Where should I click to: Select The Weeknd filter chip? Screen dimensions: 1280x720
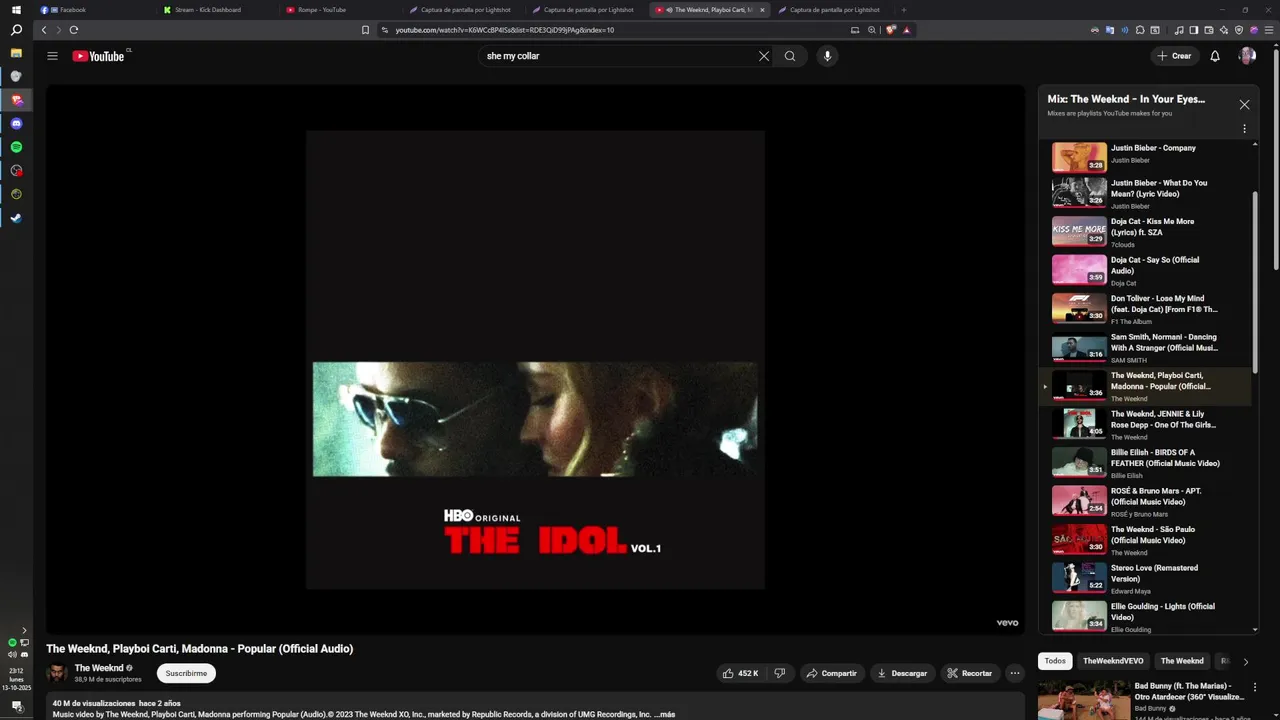(1182, 661)
